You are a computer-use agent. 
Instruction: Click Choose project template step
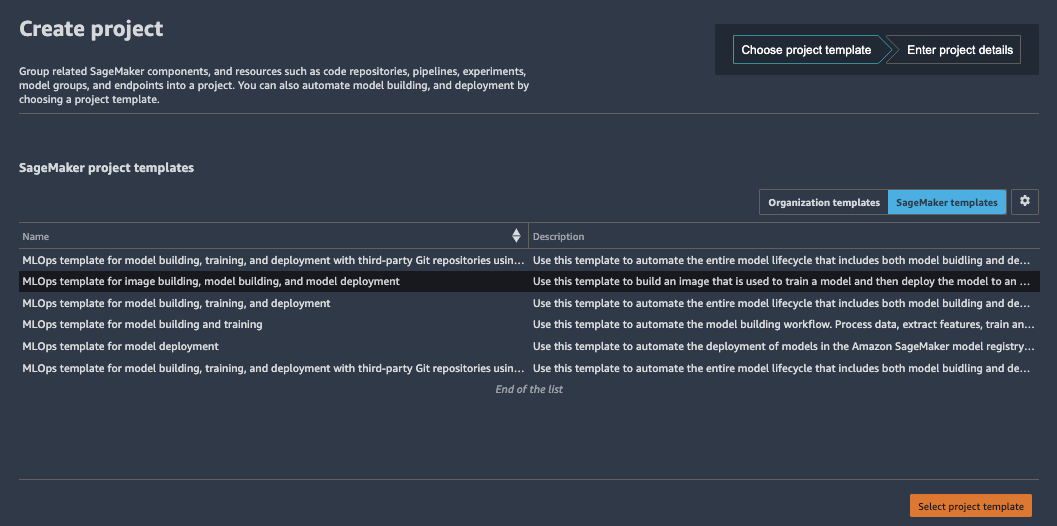click(x=805, y=50)
